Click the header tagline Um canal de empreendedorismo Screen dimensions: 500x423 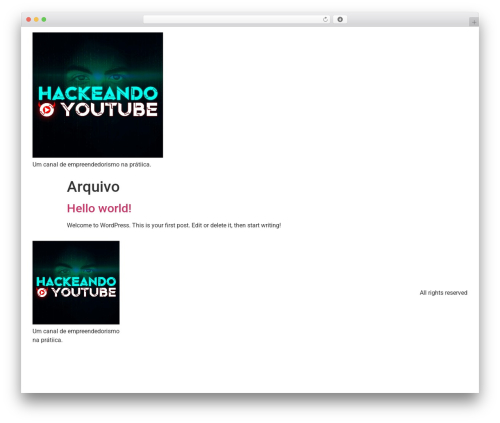[x=92, y=165]
